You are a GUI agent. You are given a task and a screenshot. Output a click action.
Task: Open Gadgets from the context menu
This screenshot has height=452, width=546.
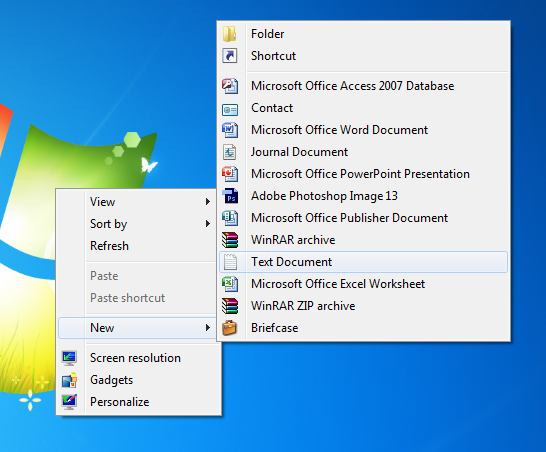[139, 380]
